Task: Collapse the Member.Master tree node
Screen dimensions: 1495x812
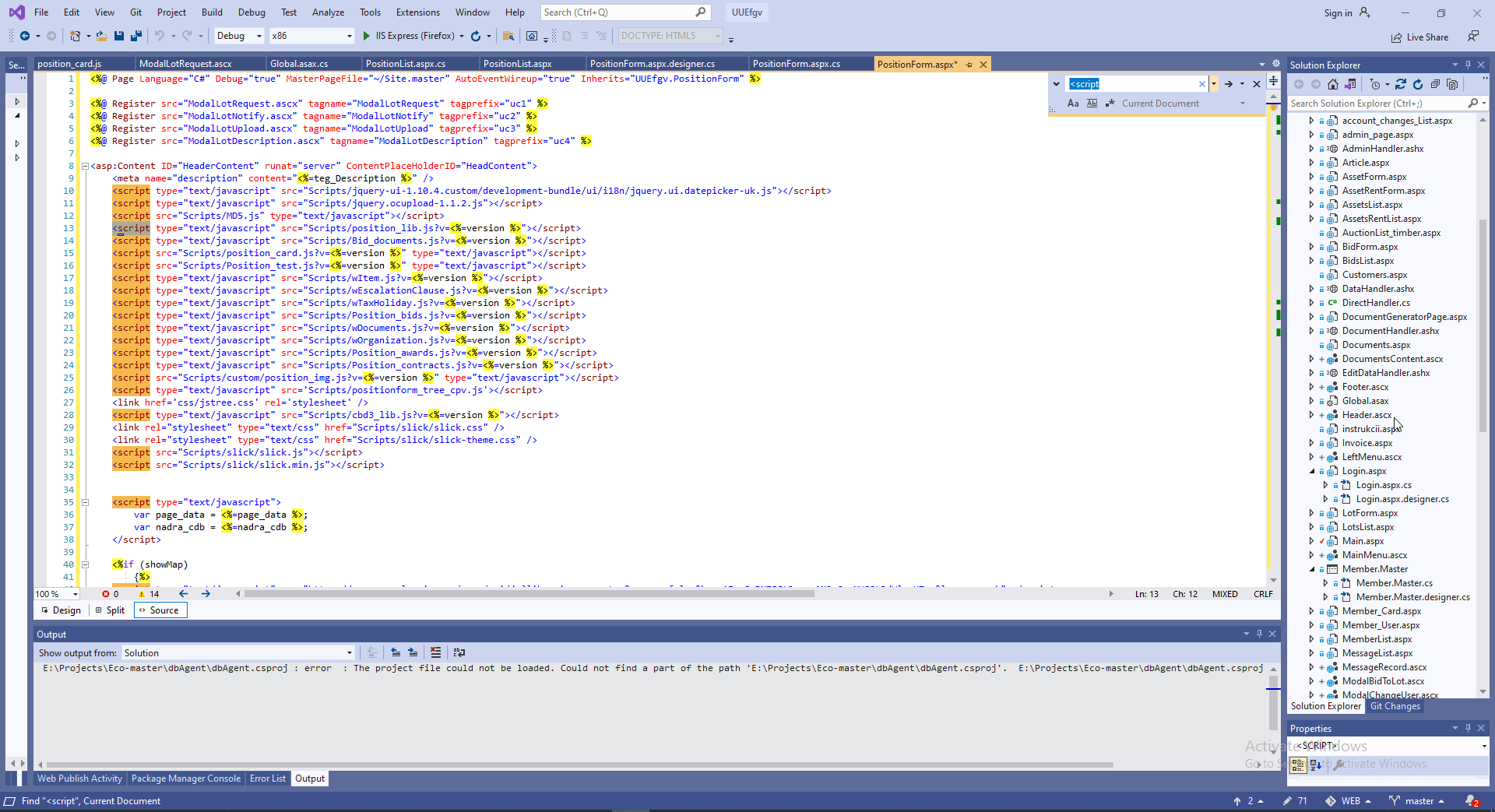Action: [x=1312, y=569]
